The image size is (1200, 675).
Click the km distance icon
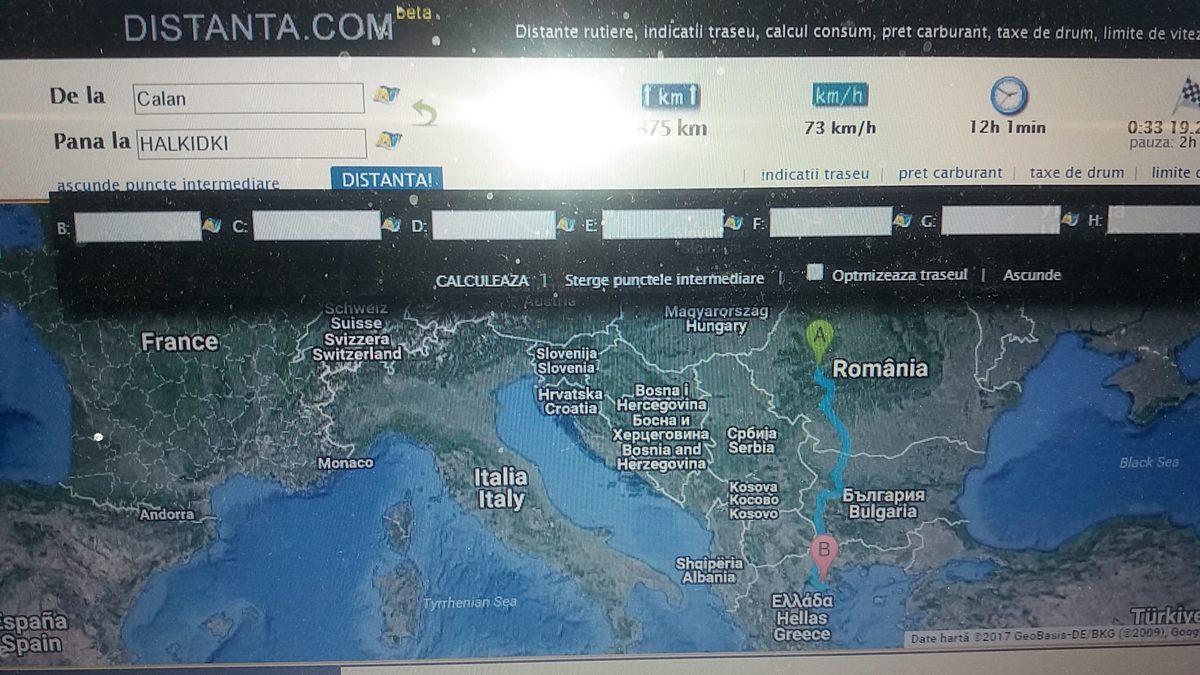[x=670, y=96]
